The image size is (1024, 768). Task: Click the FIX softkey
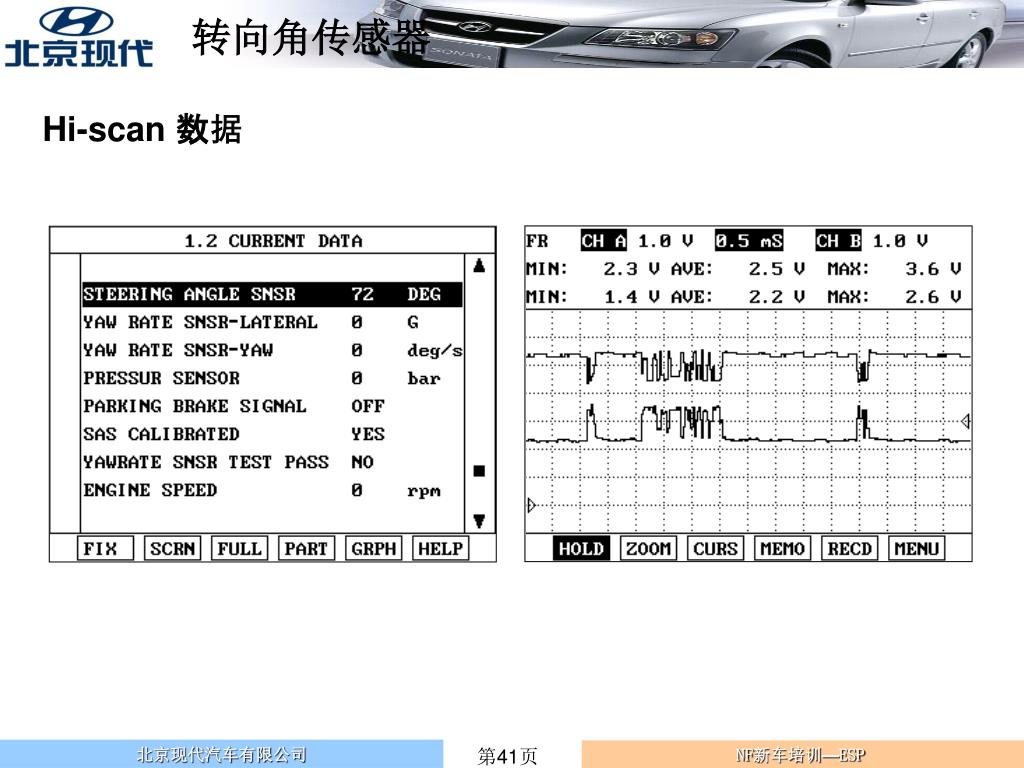(x=105, y=549)
